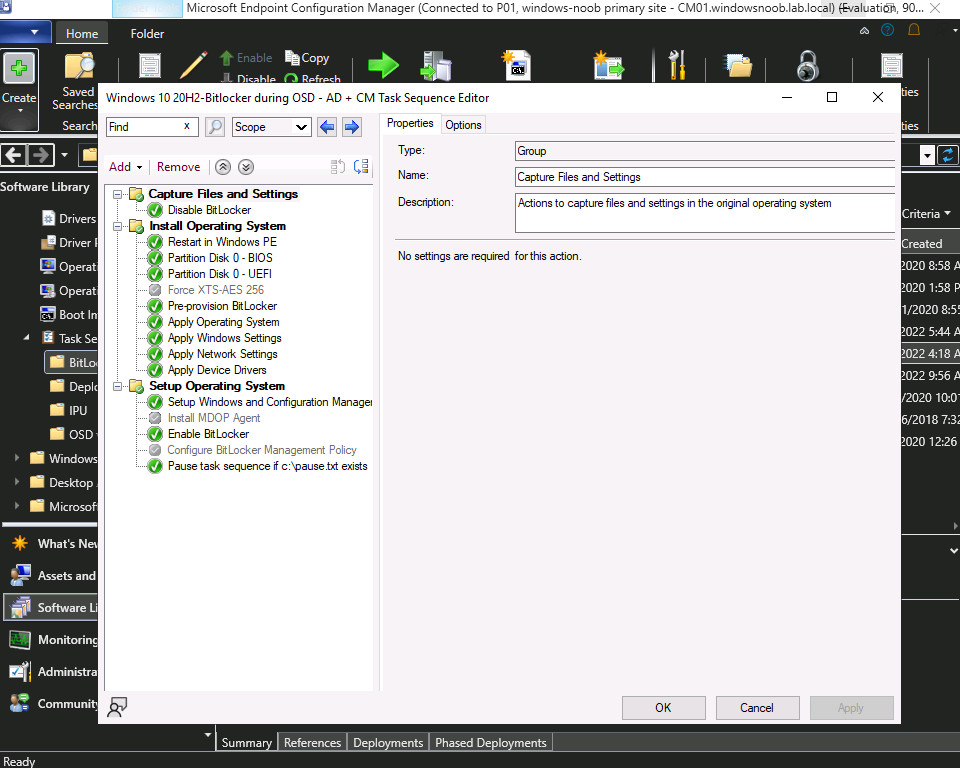Go to next search result arrow

[x=351, y=127]
